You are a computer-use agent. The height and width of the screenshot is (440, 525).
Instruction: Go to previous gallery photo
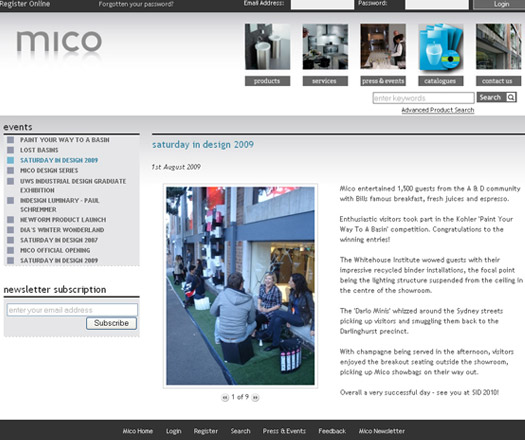tap(225, 397)
